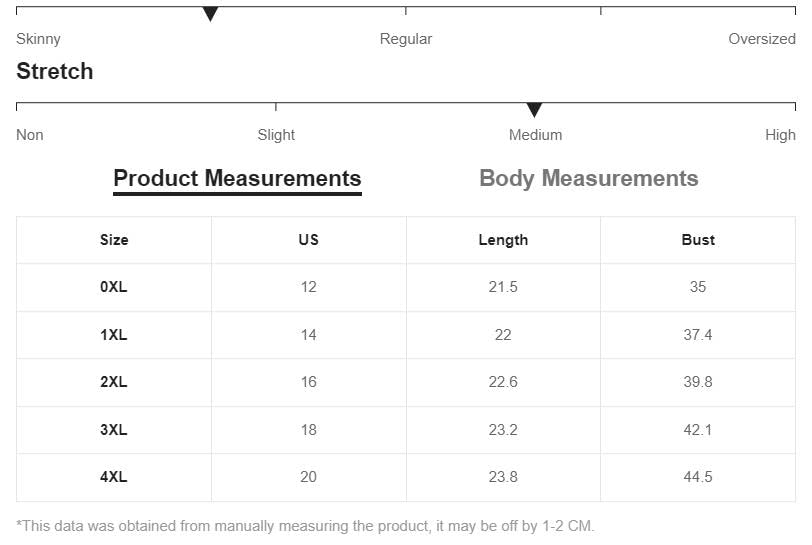Image resolution: width=812 pixels, height=545 pixels.
Task: Click the Slight stretch label
Action: coord(276,135)
